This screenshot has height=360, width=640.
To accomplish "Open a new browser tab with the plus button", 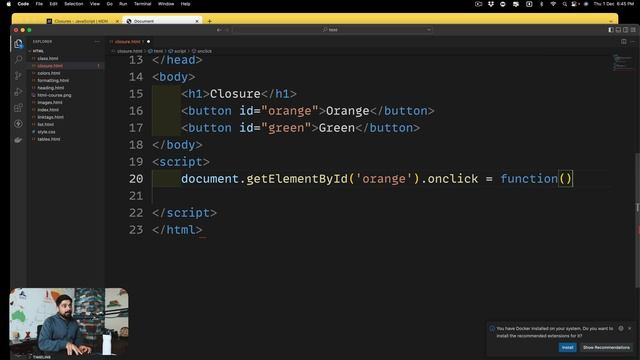I will pyautogui.click(x=209, y=21).
